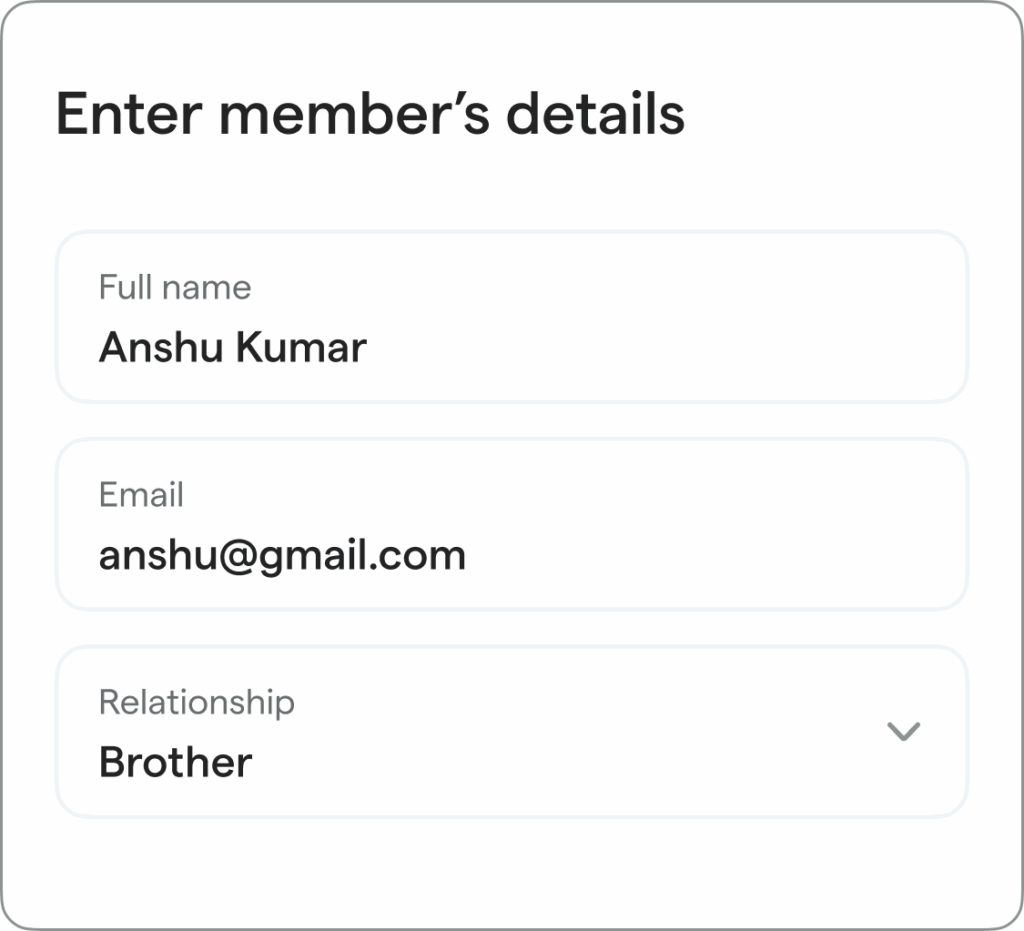
Task: Click the "Relationship" field label
Action: [x=196, y=702]
